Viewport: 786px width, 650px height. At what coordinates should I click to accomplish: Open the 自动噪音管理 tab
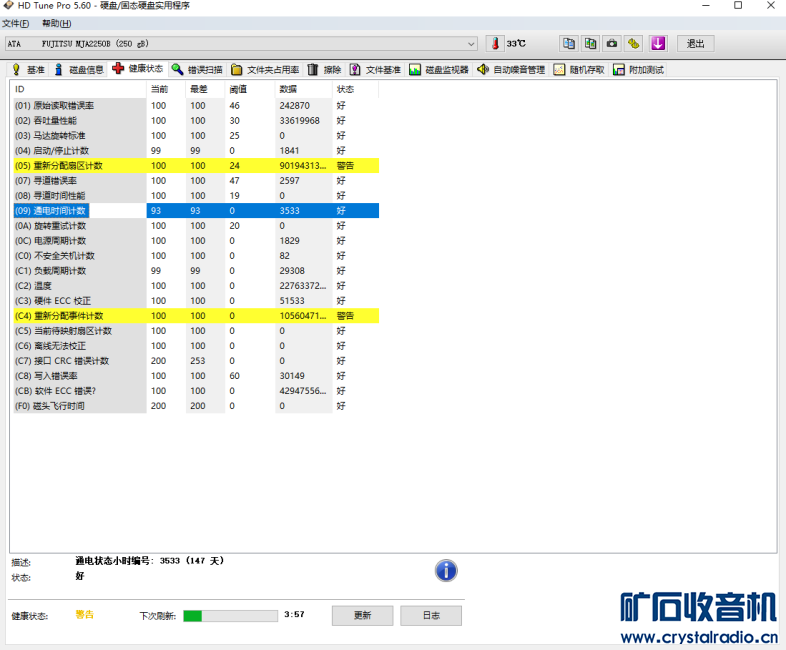[511, 70]
